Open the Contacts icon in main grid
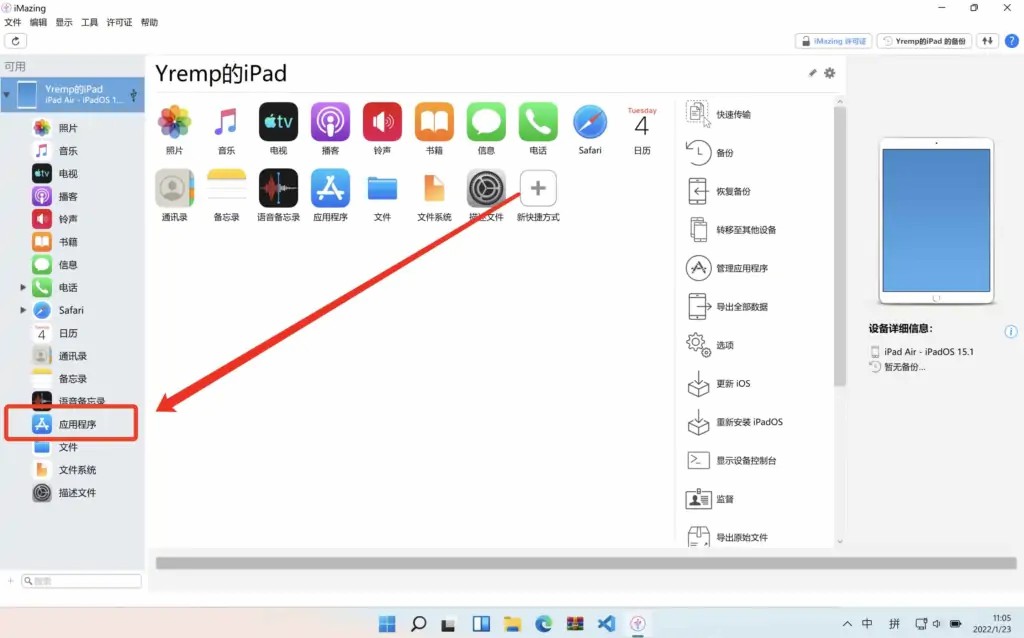Image resolution: width=1024 pixels, height=638 pixels. [x=174, y=188]
